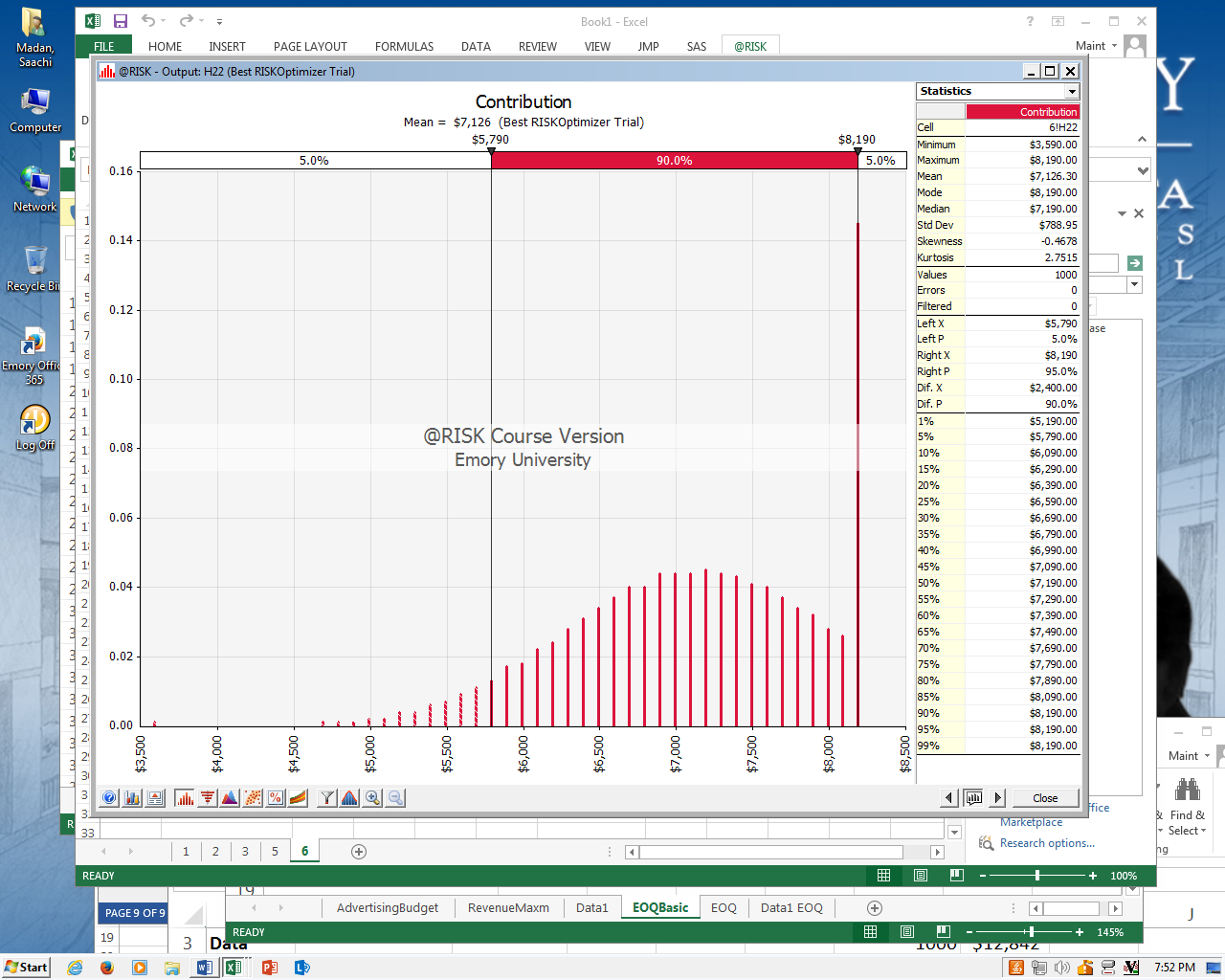Viewport: 1225px width, 980px height.
Task: Open the Log Off desktop shortcut
Action: click(34, 428)
